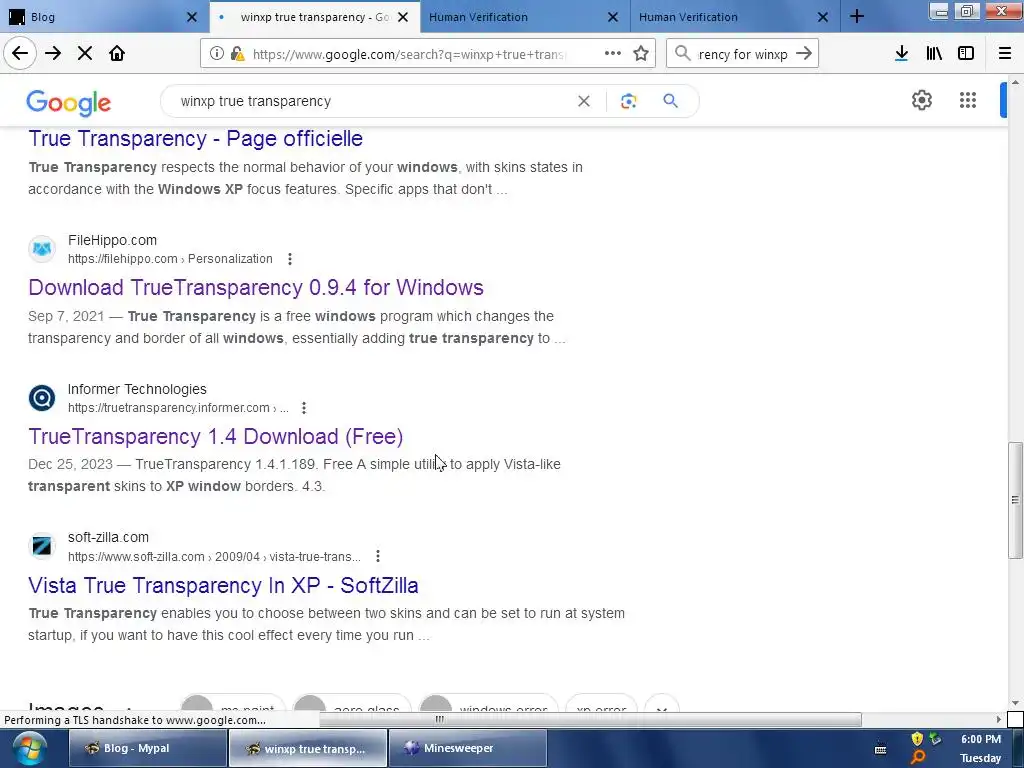Click the Google search input field
This screenshot has height=768, width=1024.
(372, 101)
